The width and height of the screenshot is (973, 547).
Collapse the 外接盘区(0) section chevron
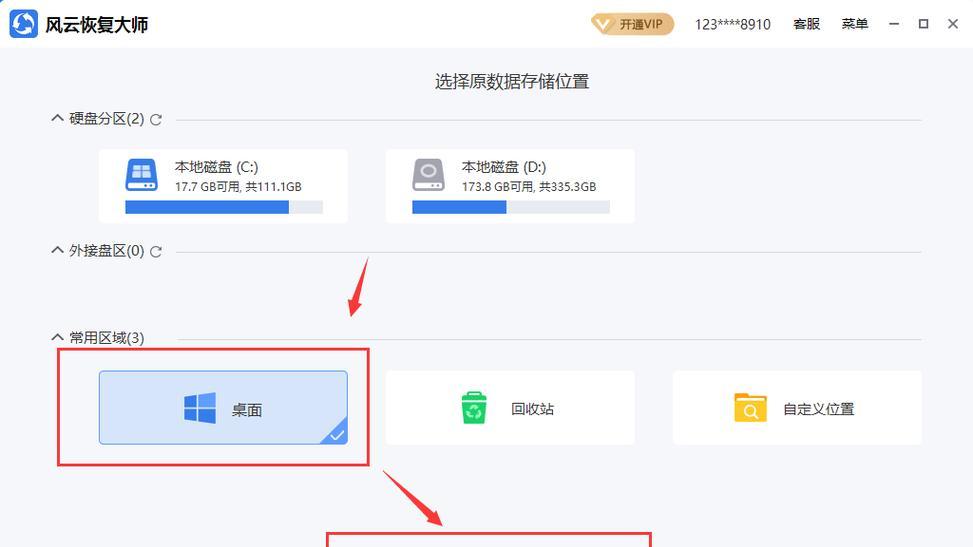point(57,250)
